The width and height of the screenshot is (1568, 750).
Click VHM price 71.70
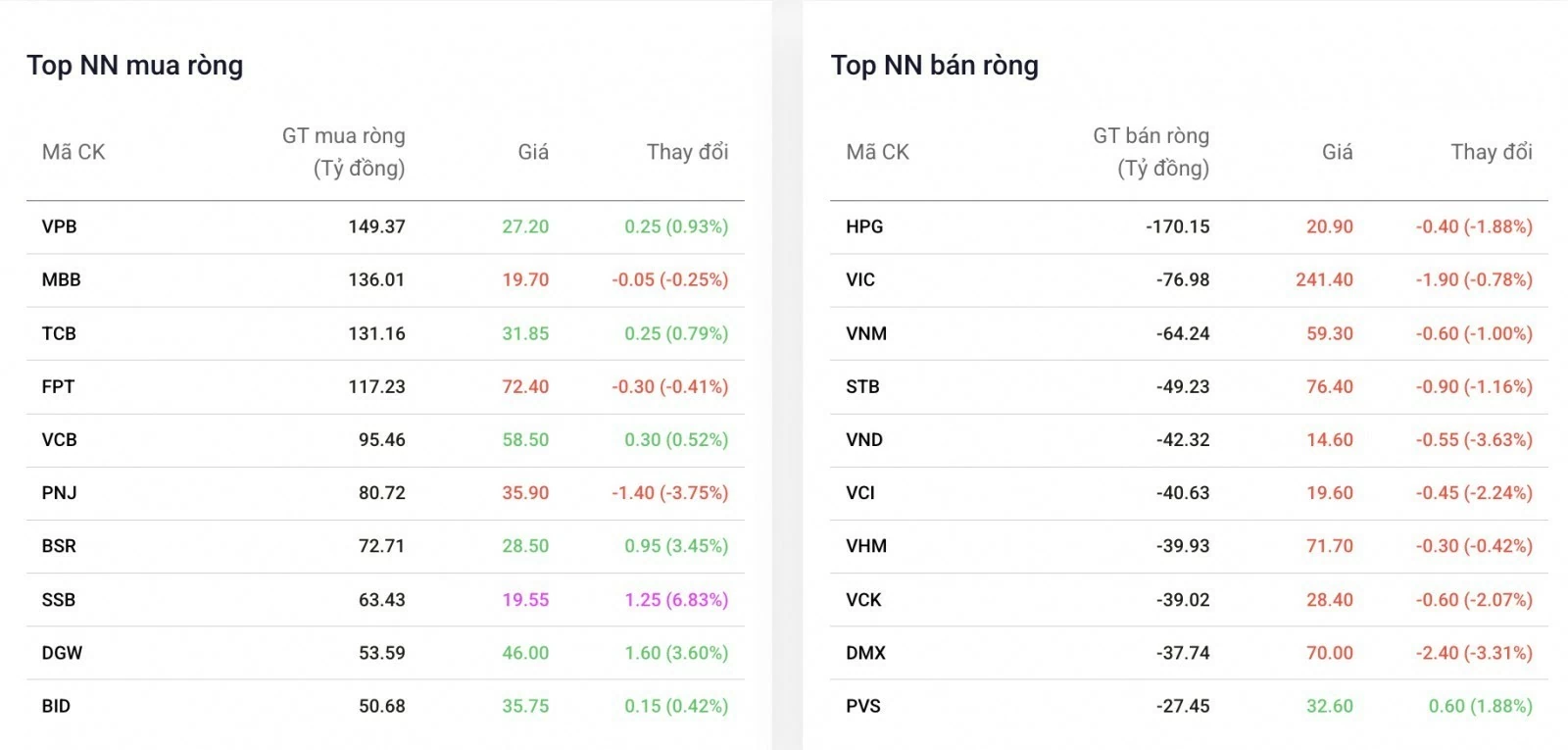[1330, 546]
